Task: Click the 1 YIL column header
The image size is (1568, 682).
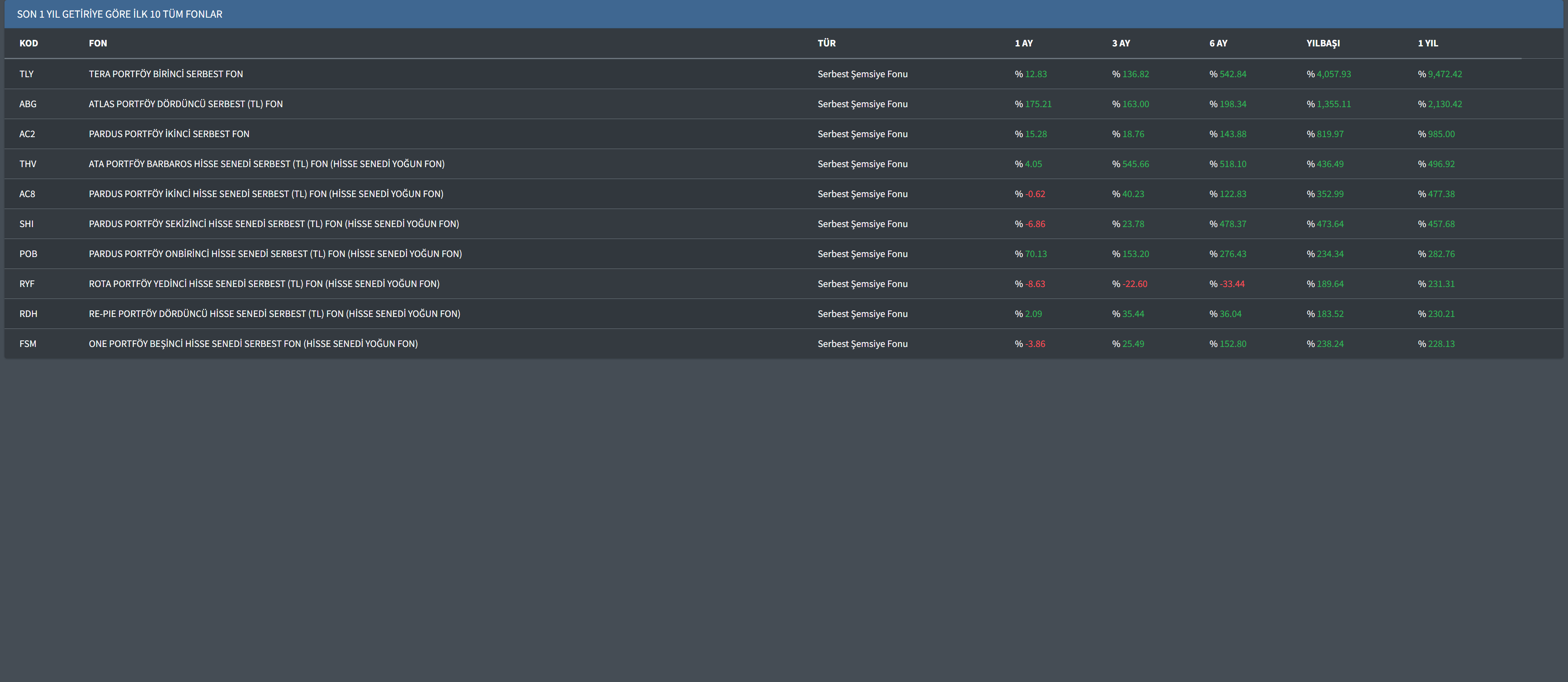Action: coord(1428,43)
